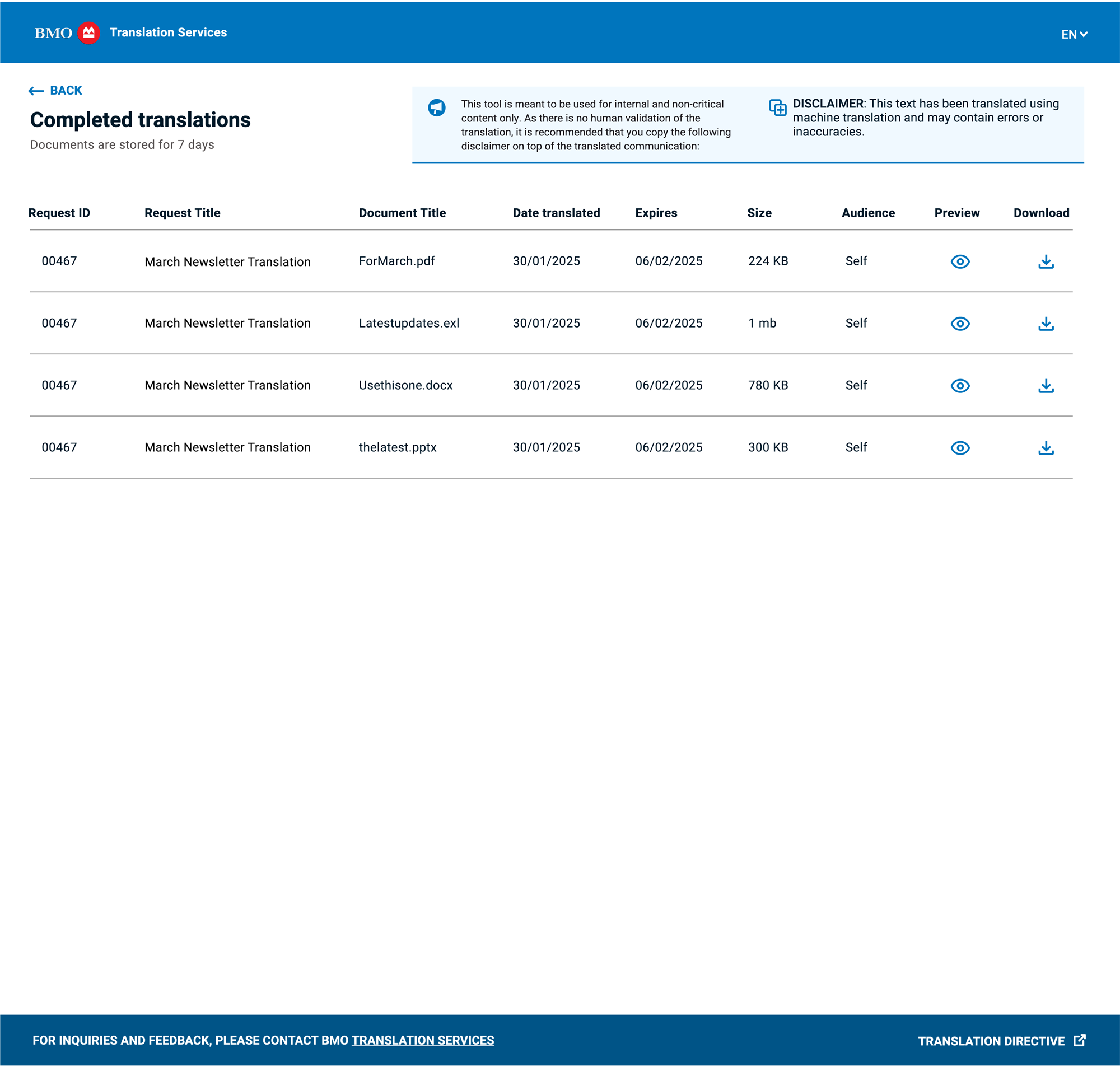The height and width of the screenshot is (1066, 1120).
Task: Open the Translation Directive external link
Action: point(1001,1041)
